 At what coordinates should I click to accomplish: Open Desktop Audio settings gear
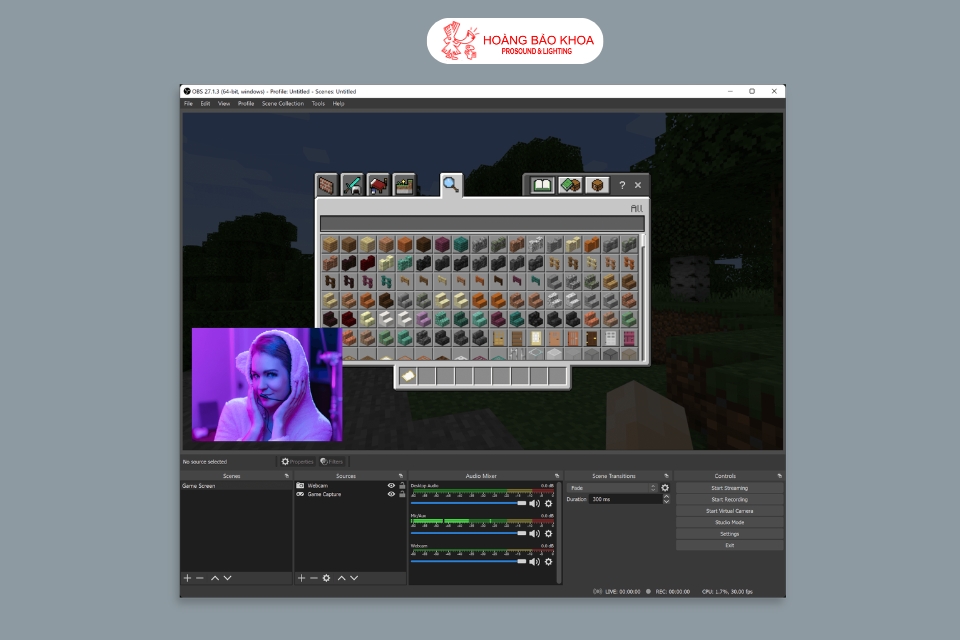[549, 503]
